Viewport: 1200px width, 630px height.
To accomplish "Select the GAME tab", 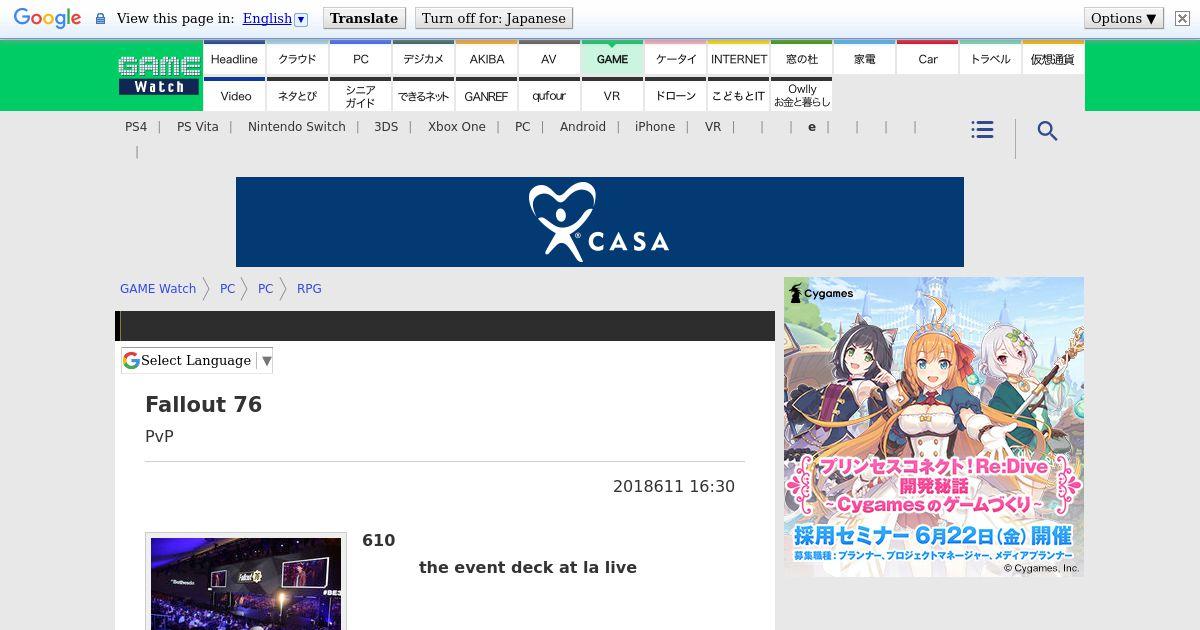I will click(x=612, y=58).
